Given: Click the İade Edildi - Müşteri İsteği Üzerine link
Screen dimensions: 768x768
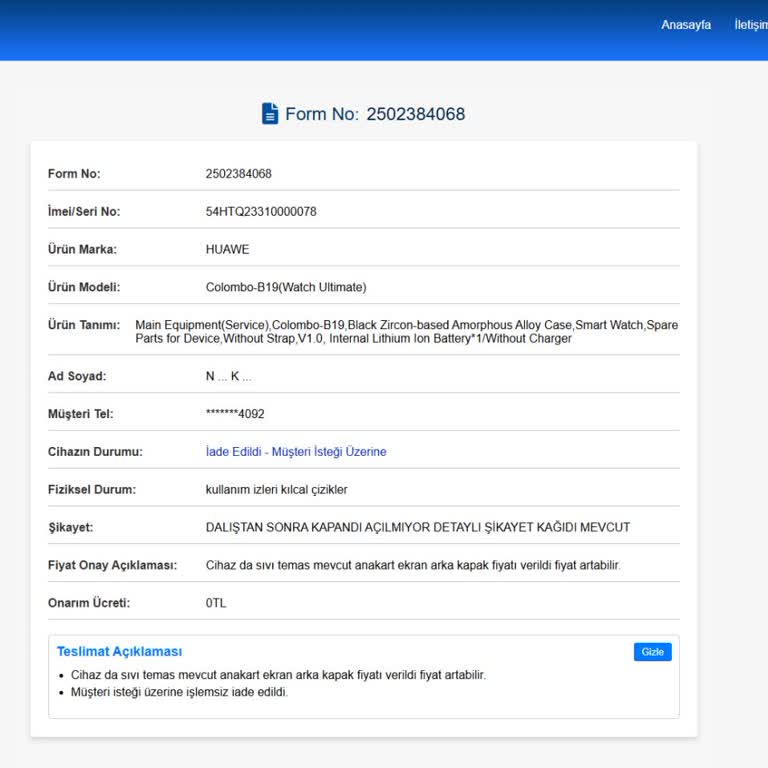Looking at the screenshot, I should [296, 452].
